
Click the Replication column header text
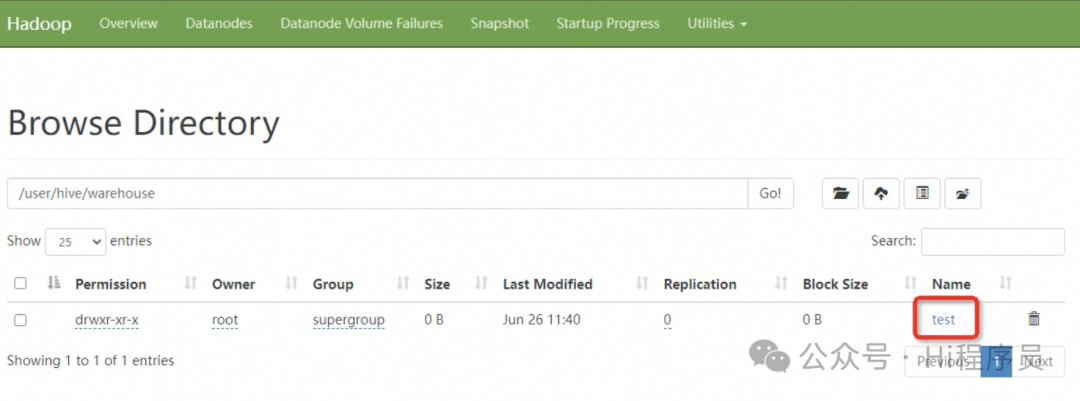pos(700,284)
